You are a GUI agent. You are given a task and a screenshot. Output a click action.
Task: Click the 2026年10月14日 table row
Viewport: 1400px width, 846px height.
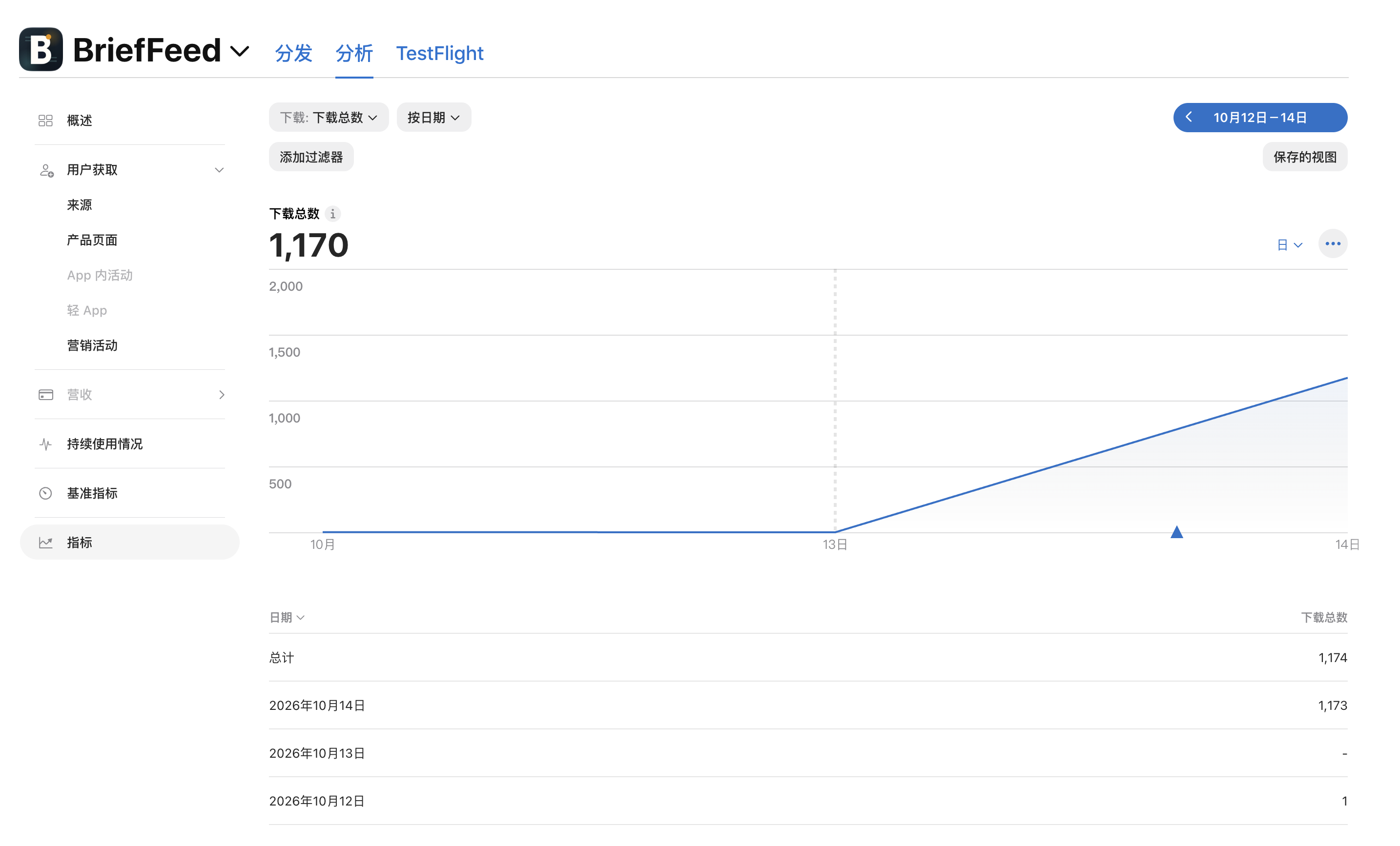(808, 705)
